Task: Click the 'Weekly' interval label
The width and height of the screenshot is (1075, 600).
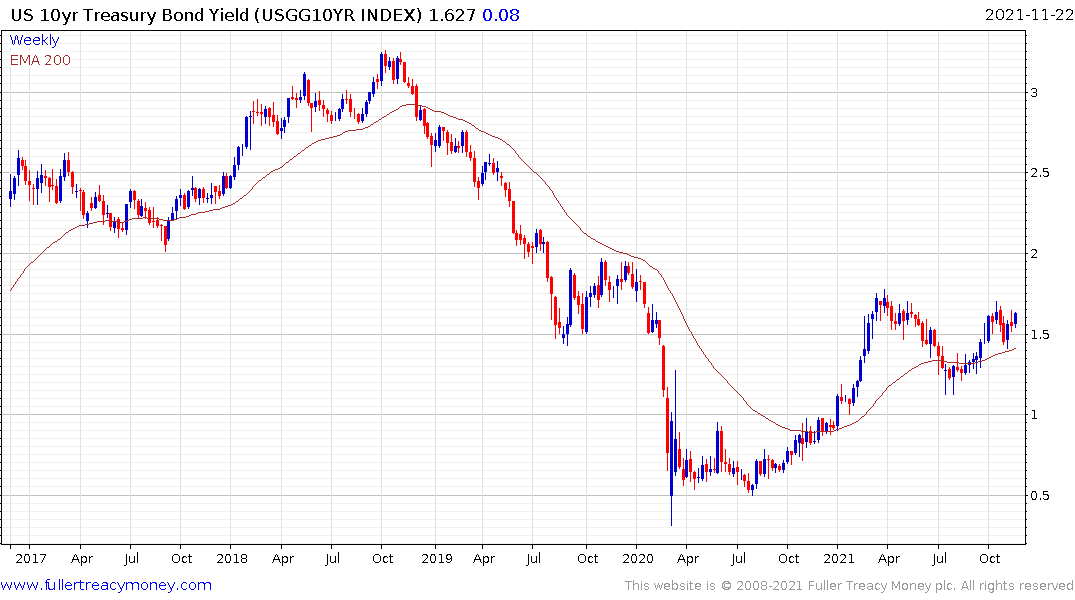Action: (x=34, y=40)
